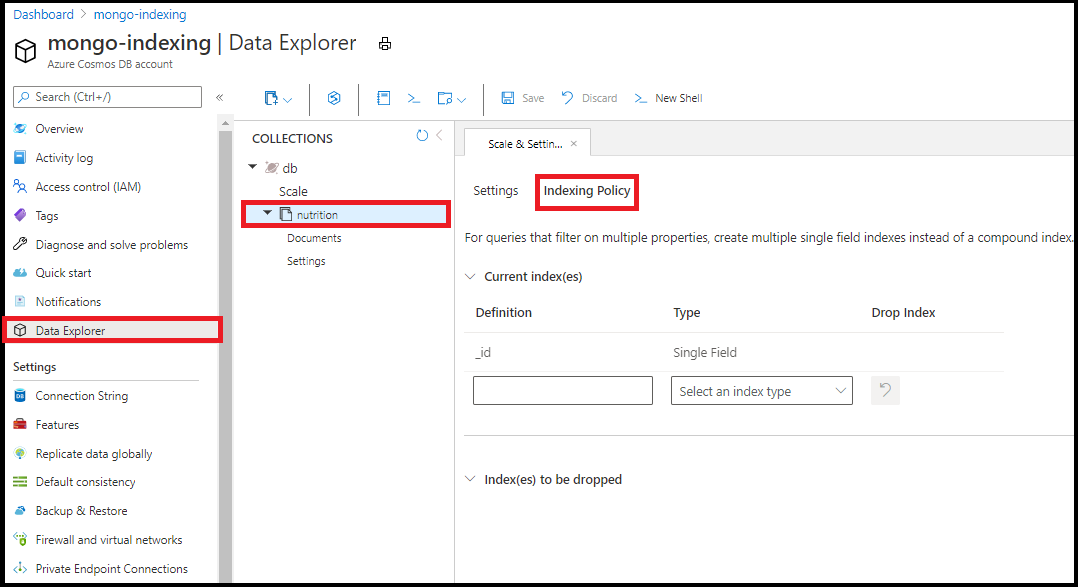Refresh the collections list with the refresh icon

click(x=421, y=137)
